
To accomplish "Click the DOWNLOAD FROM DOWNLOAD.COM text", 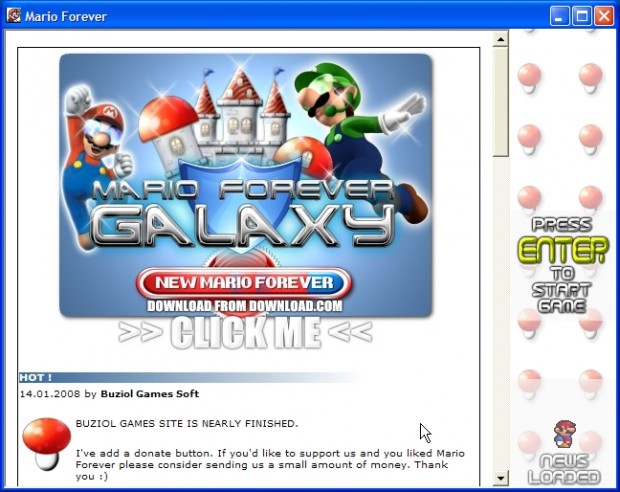I will click(x=245, y=306).
